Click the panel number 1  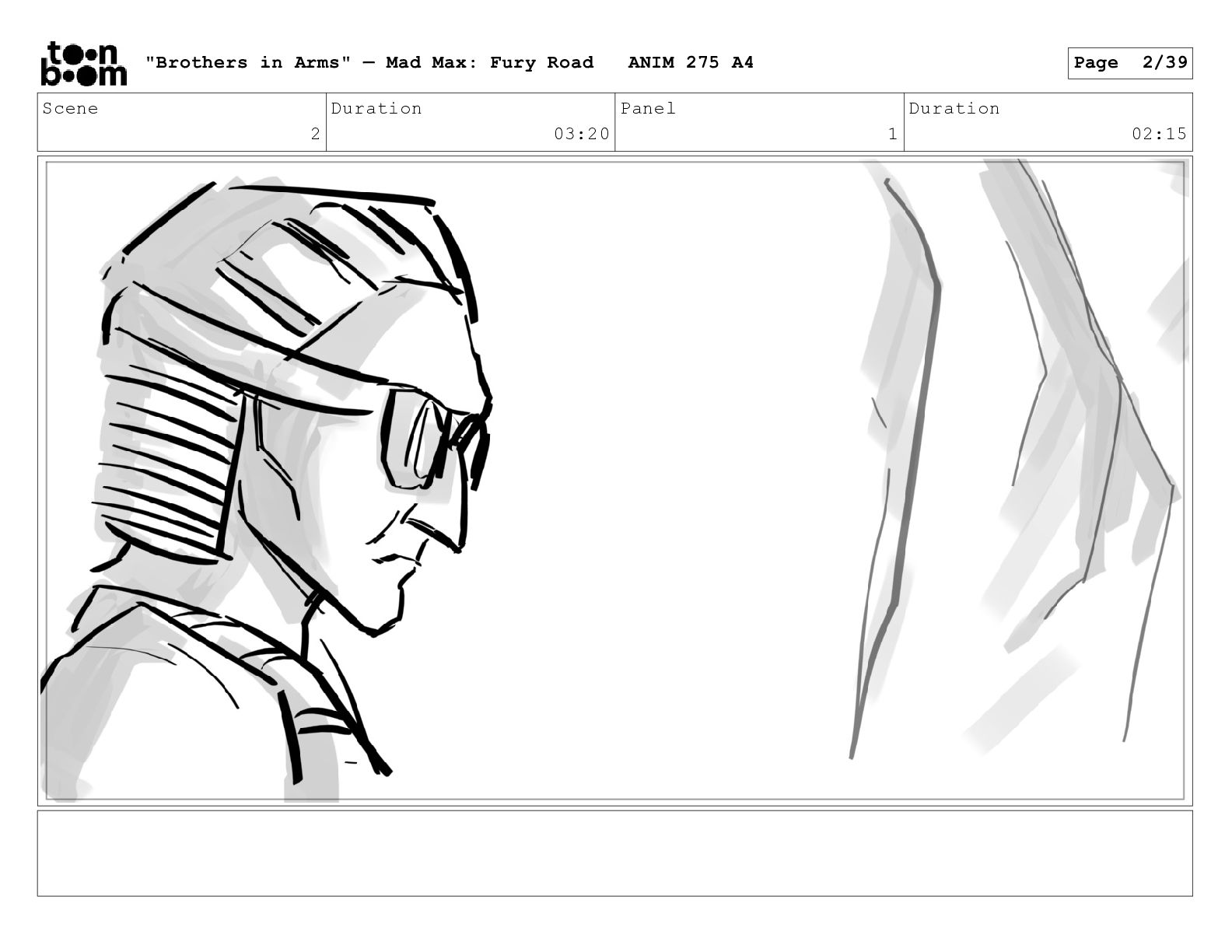893,134
